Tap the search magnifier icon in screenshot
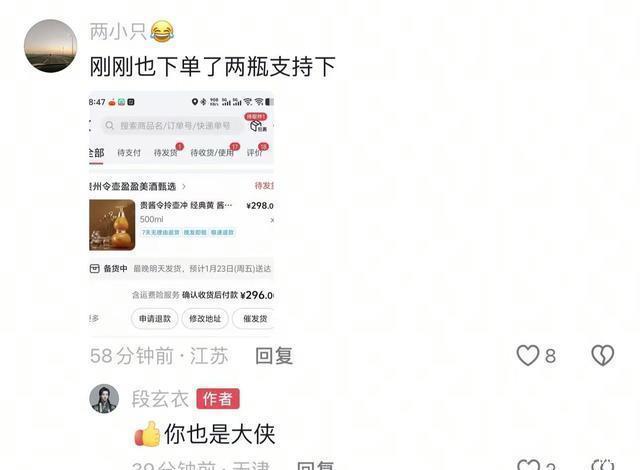The height and width of the screenshot is (470, 640). coord(109,125)
